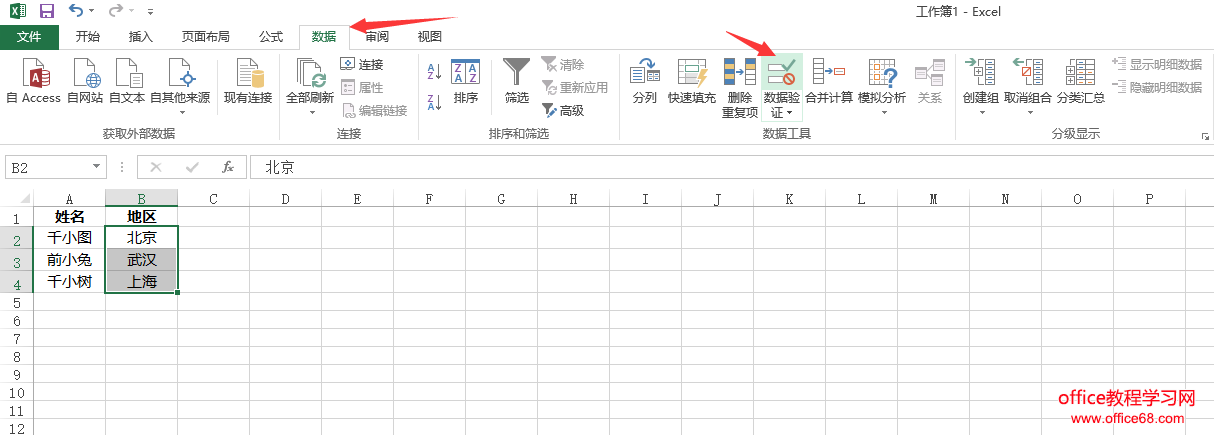Open the 分级显示 dialog launcher
Viewport: 1214px width, 435px height.
[1204, 135]
